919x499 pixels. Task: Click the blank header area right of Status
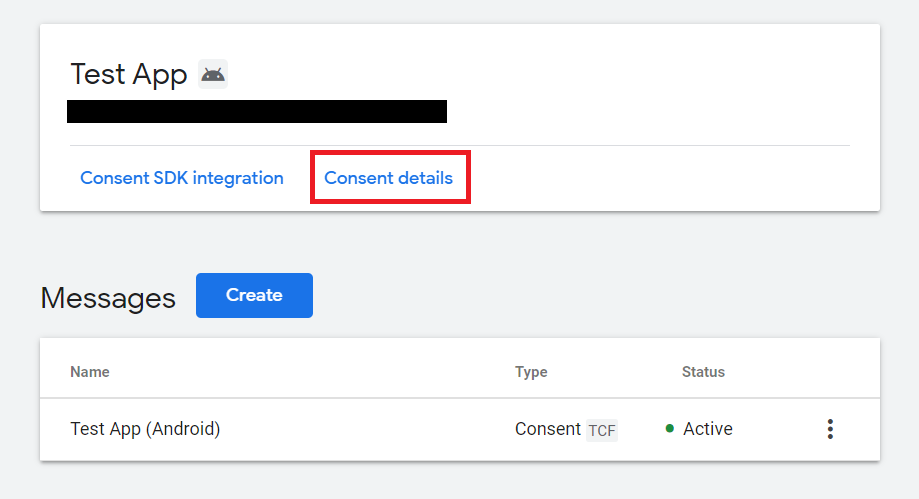coord(797,372)
